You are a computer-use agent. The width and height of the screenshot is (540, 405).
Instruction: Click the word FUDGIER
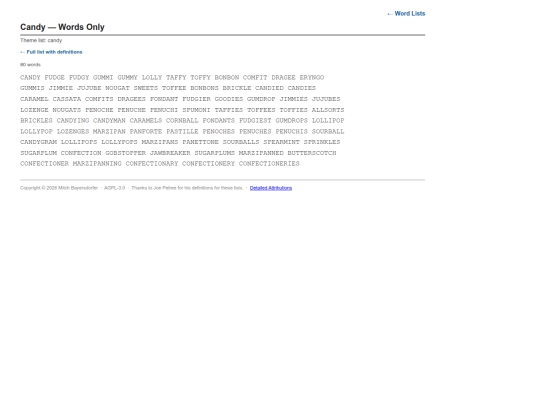click(196, 99)
